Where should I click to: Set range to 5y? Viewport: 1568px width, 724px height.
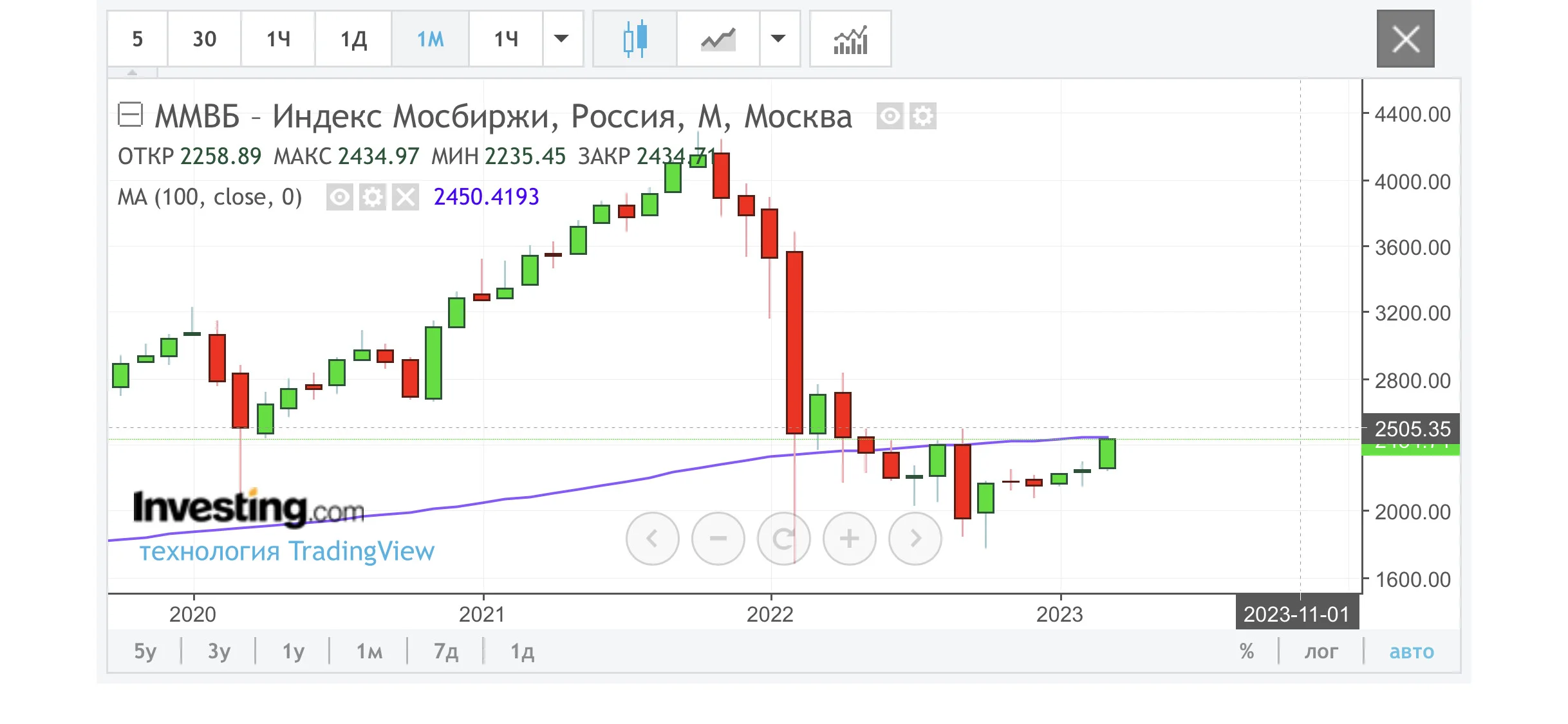tap(145, 651)
